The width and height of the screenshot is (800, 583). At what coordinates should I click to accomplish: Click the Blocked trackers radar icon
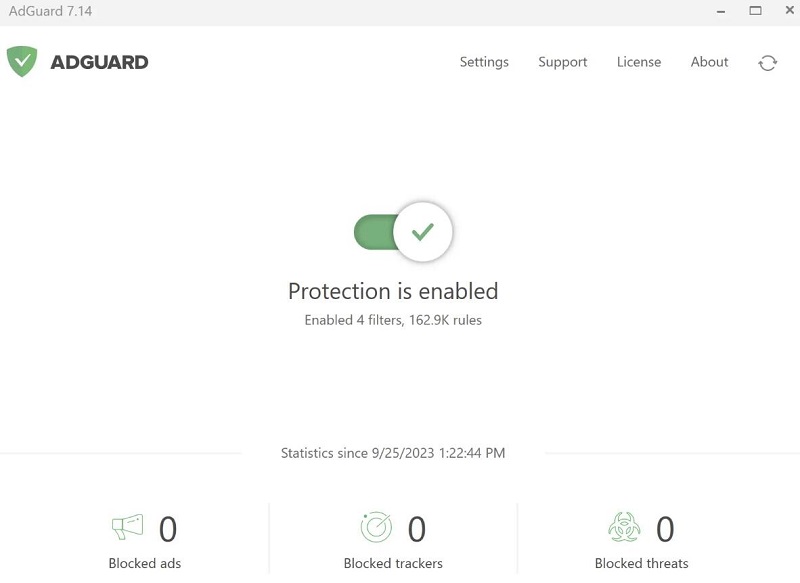pyautogui.click(x=376, y=527)
